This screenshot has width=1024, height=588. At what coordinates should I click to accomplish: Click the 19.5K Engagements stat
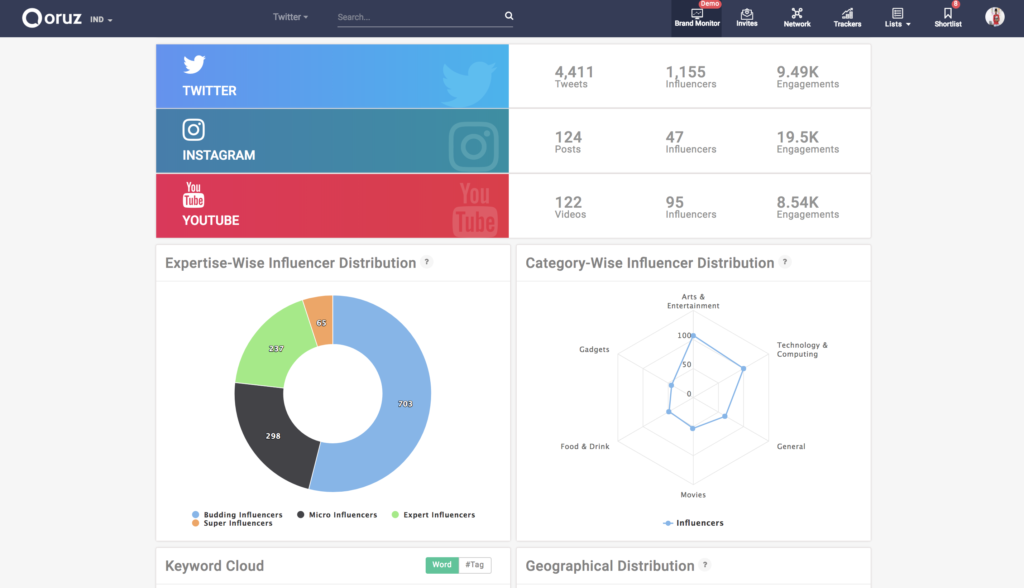pos(807,142)
